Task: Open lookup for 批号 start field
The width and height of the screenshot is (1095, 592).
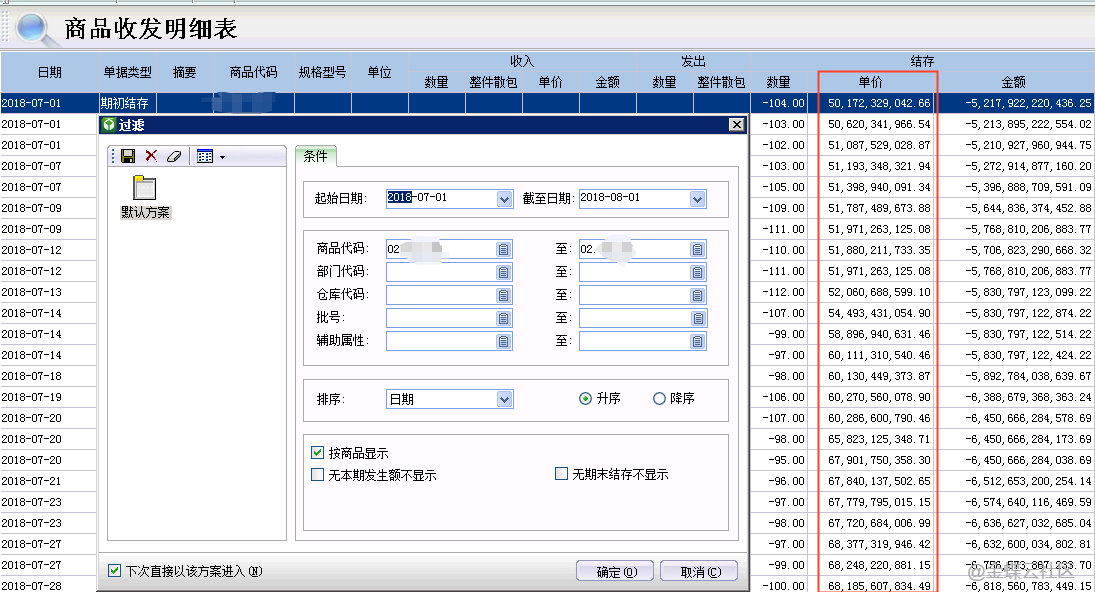Action: (x=504, y=318)
